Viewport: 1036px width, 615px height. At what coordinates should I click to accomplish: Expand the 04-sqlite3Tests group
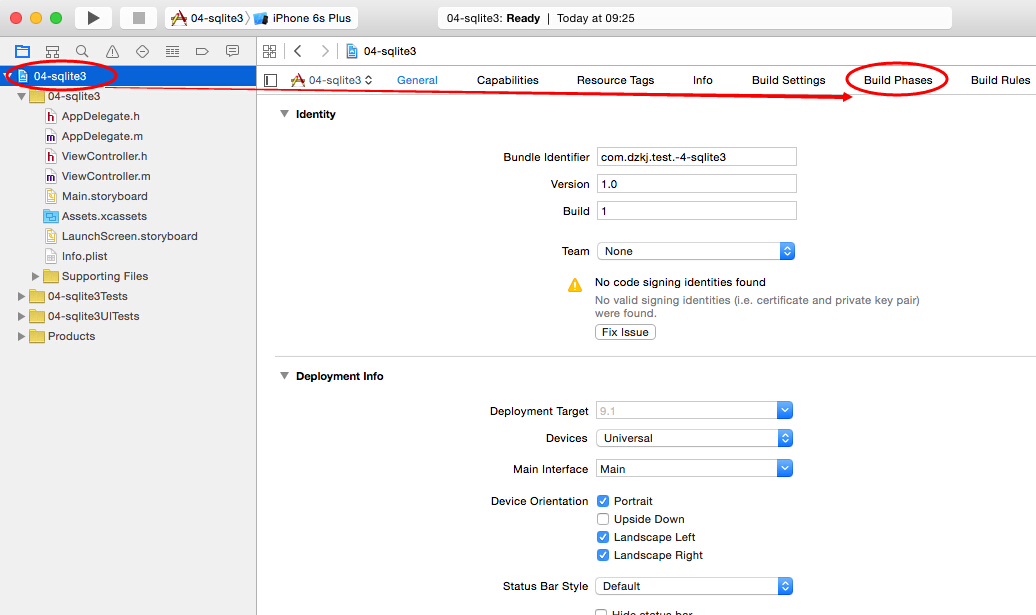point(21,296)
